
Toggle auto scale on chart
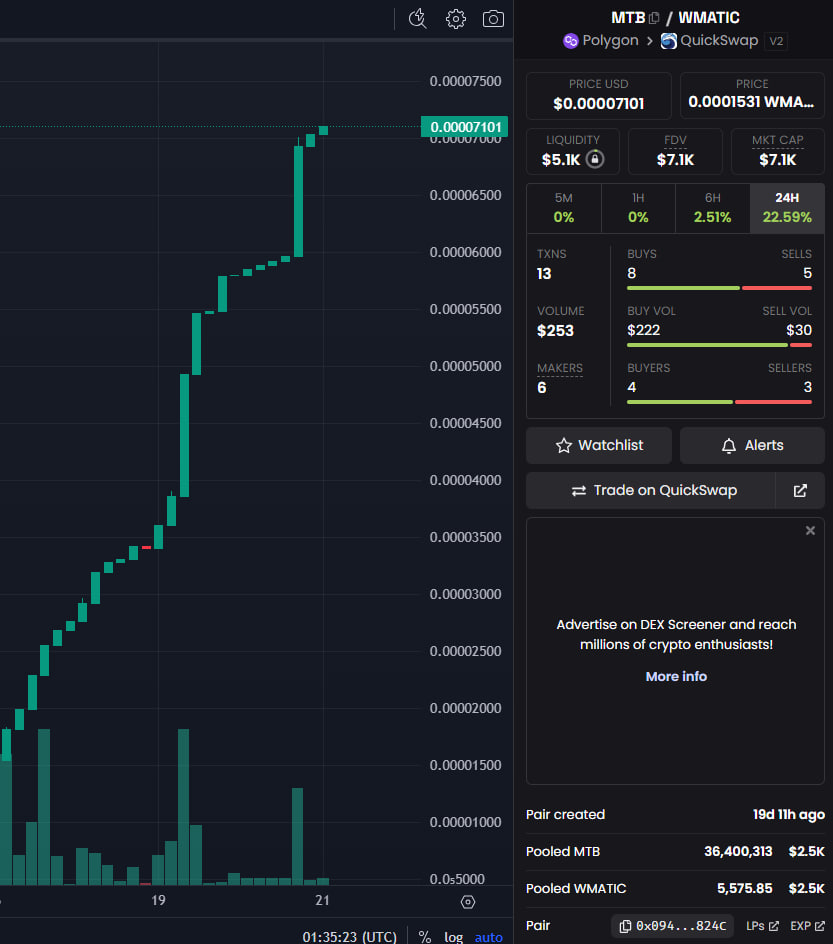click(x=488, y=937)
